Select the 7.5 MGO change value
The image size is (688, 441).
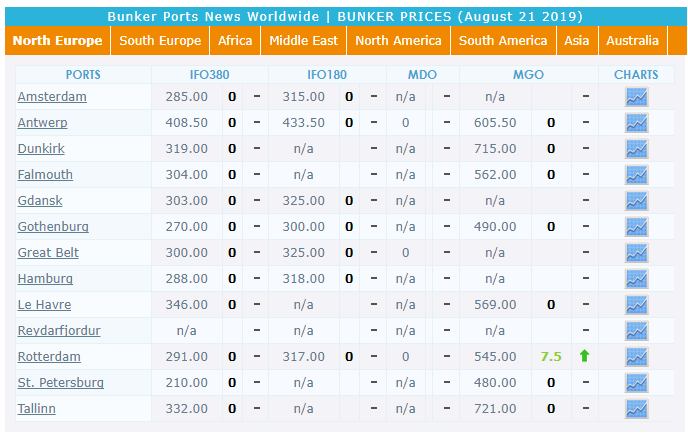551,357
